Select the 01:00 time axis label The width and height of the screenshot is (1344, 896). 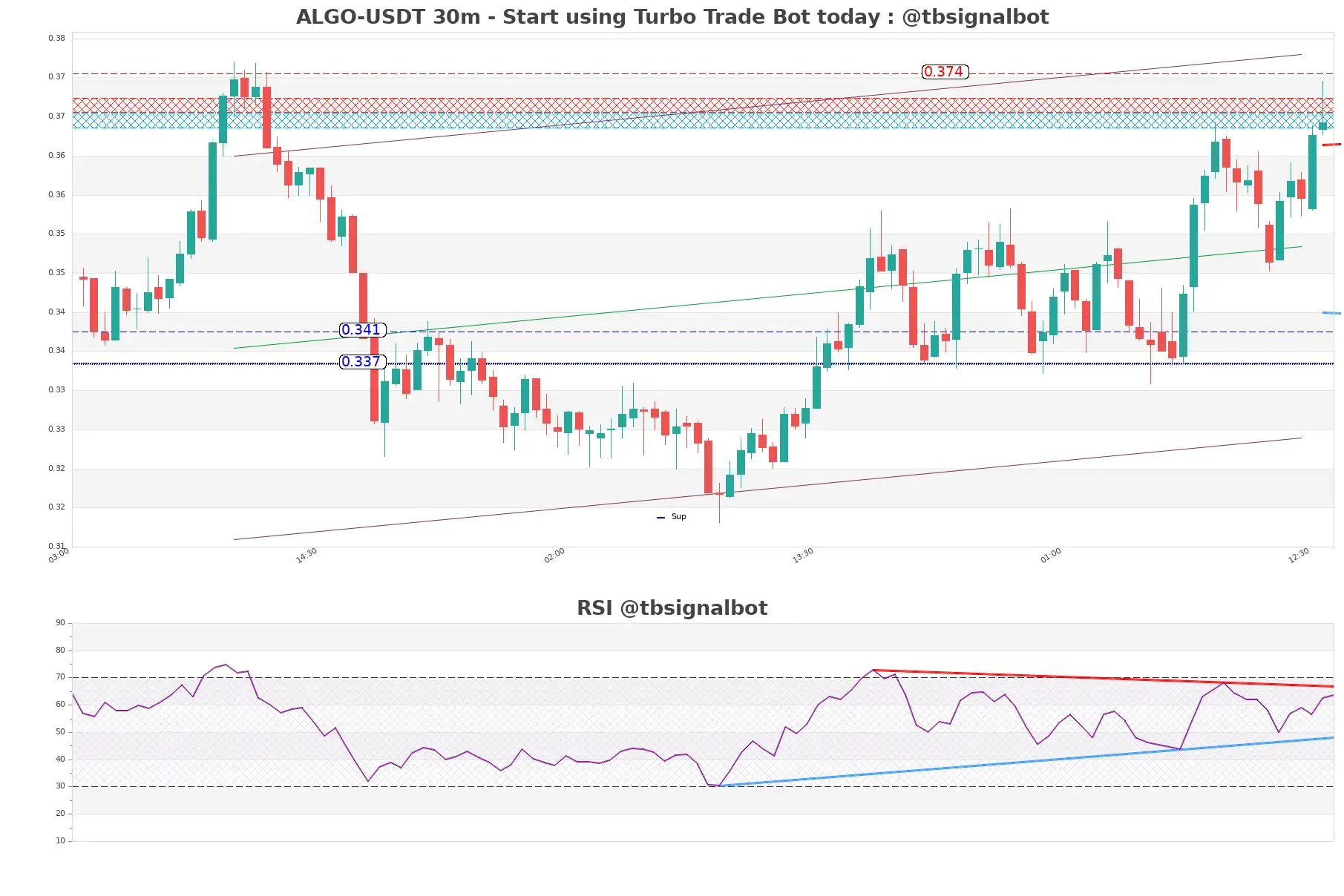pos(1051,556)
